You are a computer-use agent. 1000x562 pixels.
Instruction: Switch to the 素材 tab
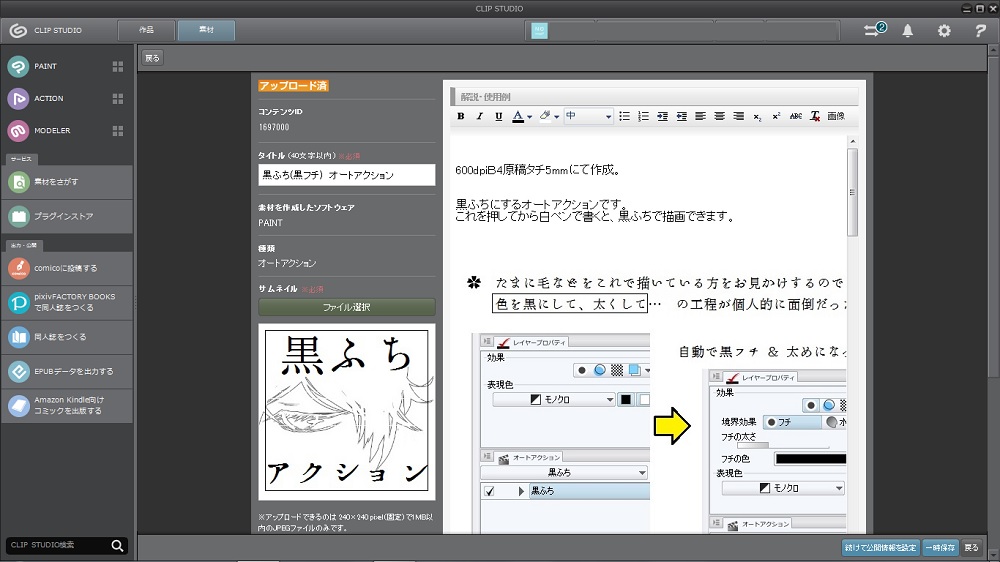pos(207,30)
